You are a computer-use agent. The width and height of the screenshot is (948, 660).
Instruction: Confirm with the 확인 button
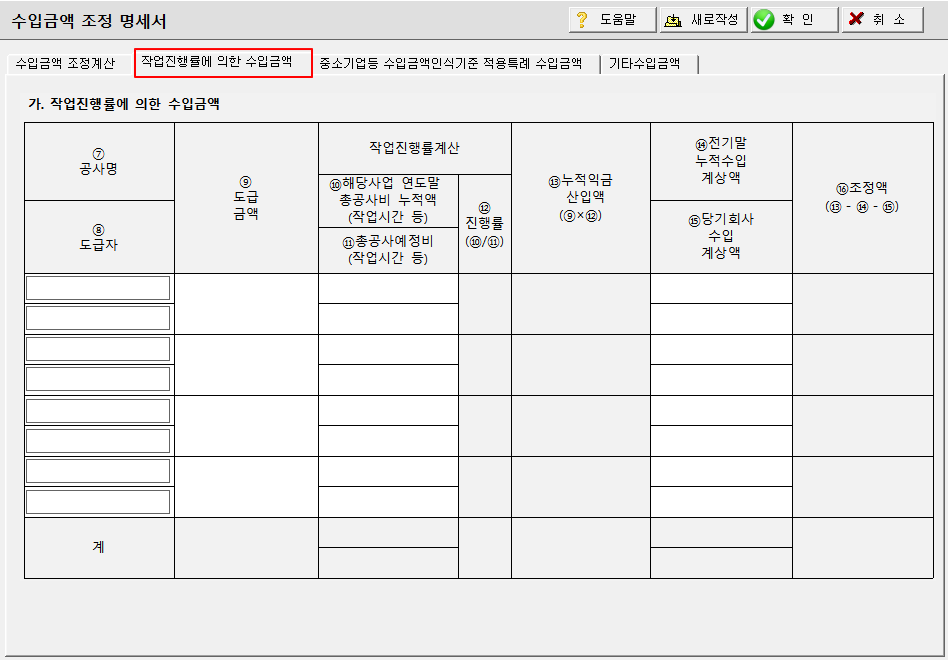click(x=794, y=19)
